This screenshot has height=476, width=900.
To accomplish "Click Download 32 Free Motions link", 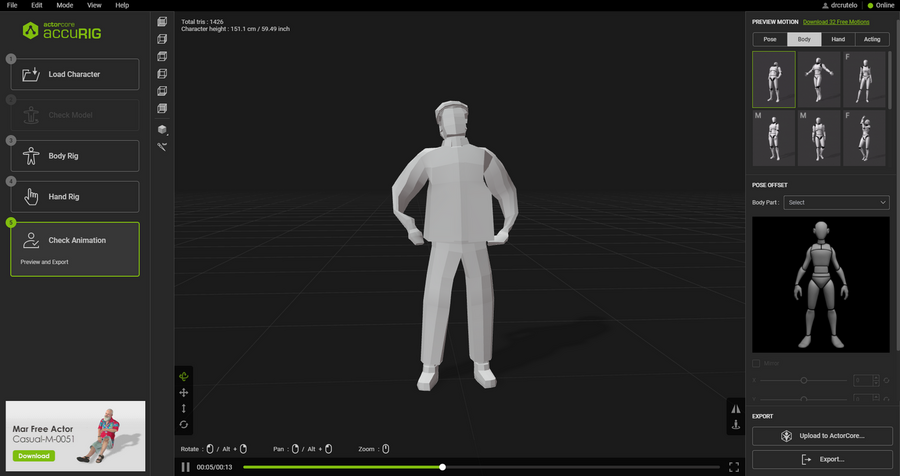I will (838, 21).
